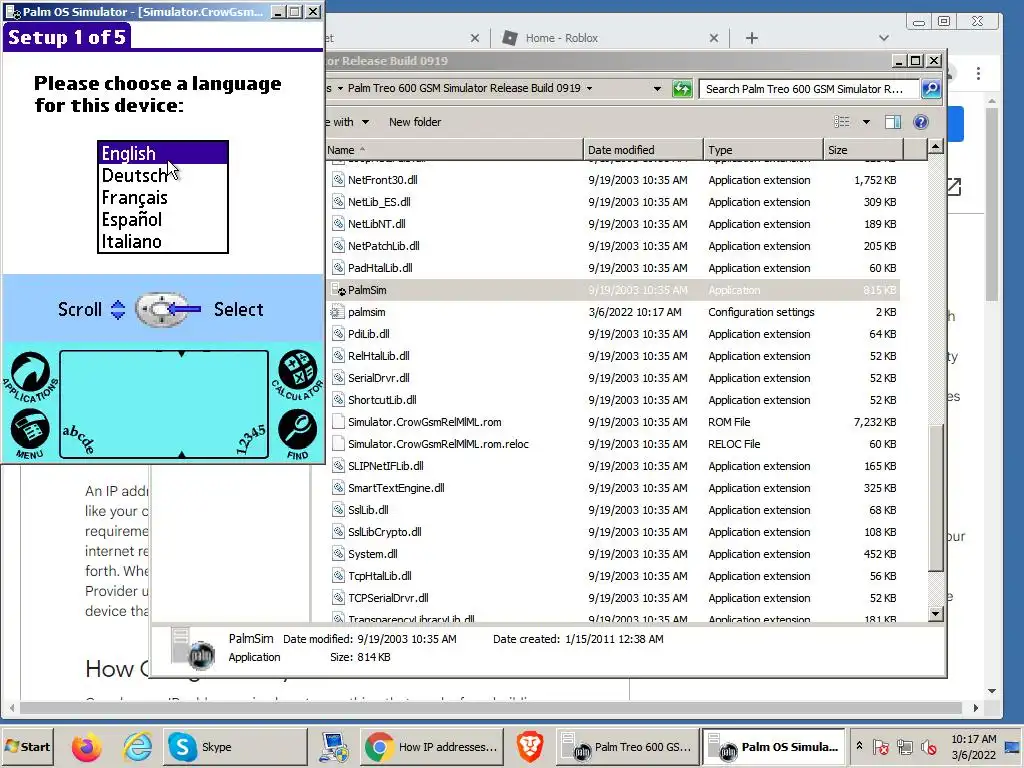Sort files by Name column
The width and height of the screenshot is (1024, 768).
(453, 150)
